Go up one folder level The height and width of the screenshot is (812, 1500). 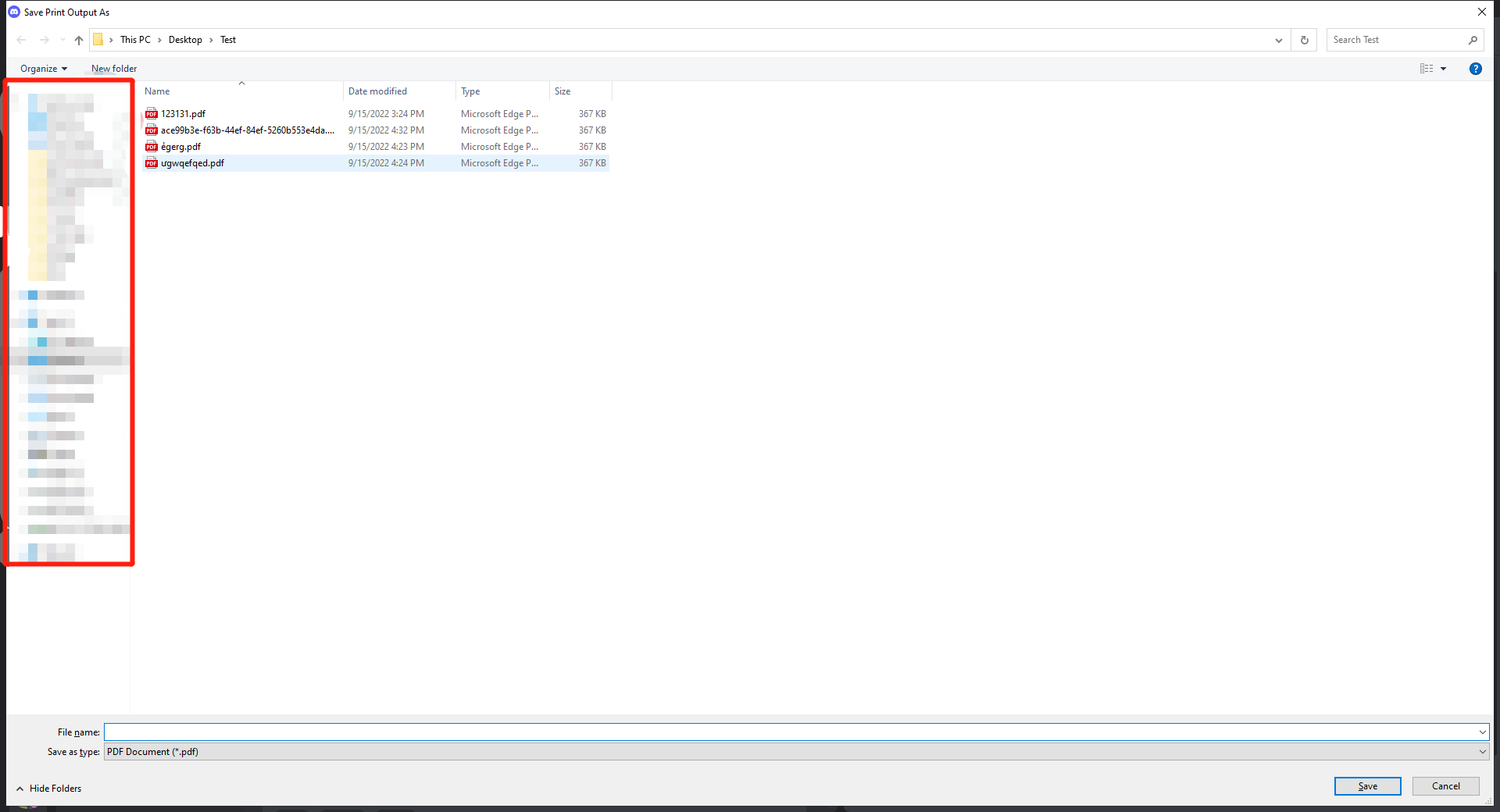[x=79, y=40]
